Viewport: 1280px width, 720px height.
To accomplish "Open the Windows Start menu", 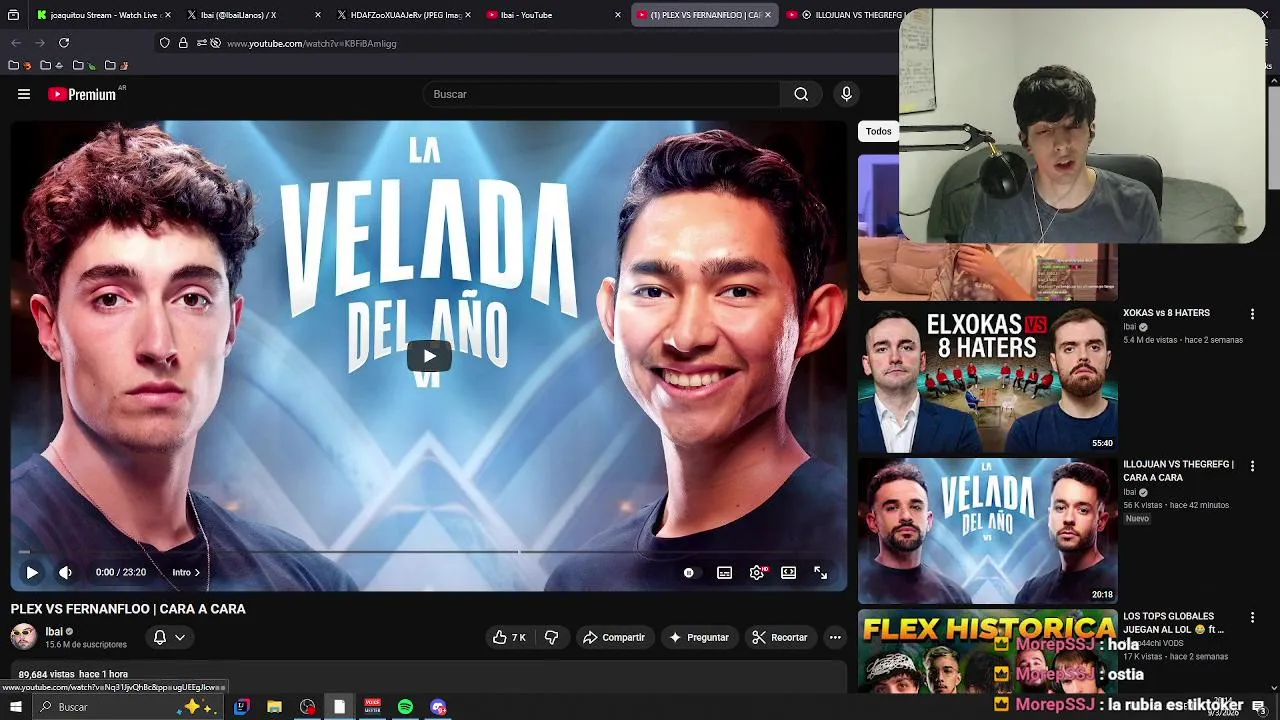I will tap(15, 707).
